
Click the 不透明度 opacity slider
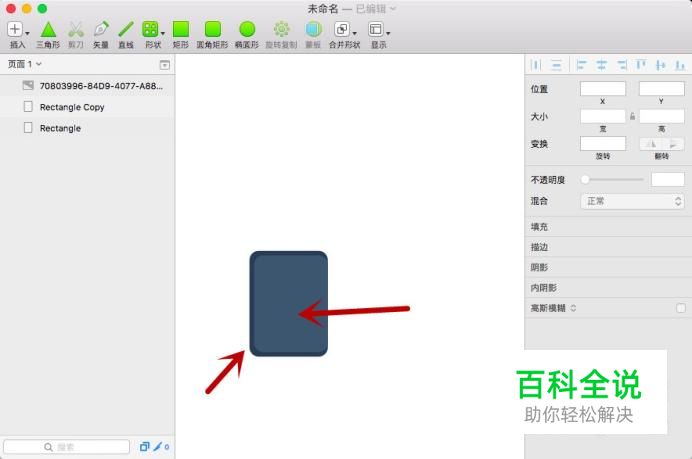pos(612,179)
